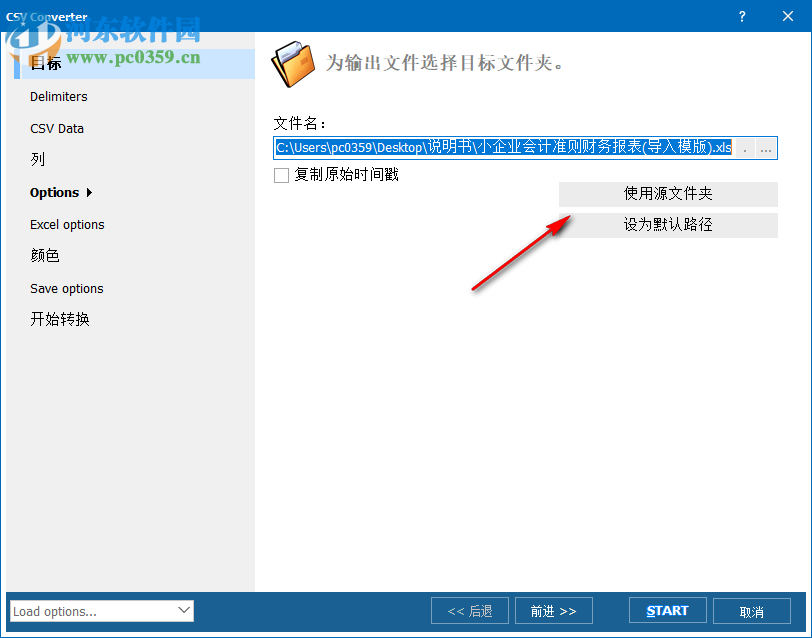Screen dimensions: 812x638
Task: Click the 取消 (Cancel) button
Action: click(x=752, y=610)
